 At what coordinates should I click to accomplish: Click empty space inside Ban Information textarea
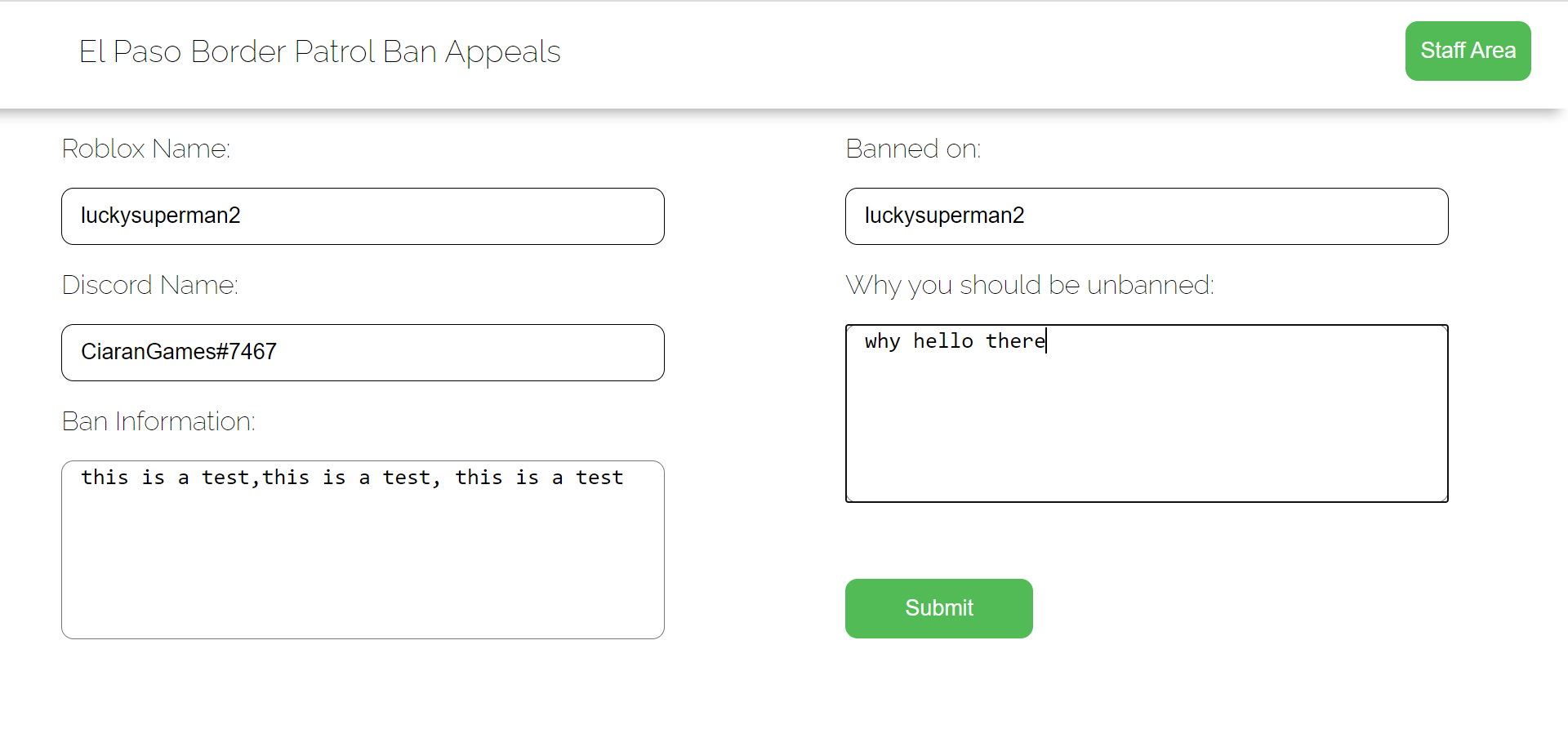(363, 571)
